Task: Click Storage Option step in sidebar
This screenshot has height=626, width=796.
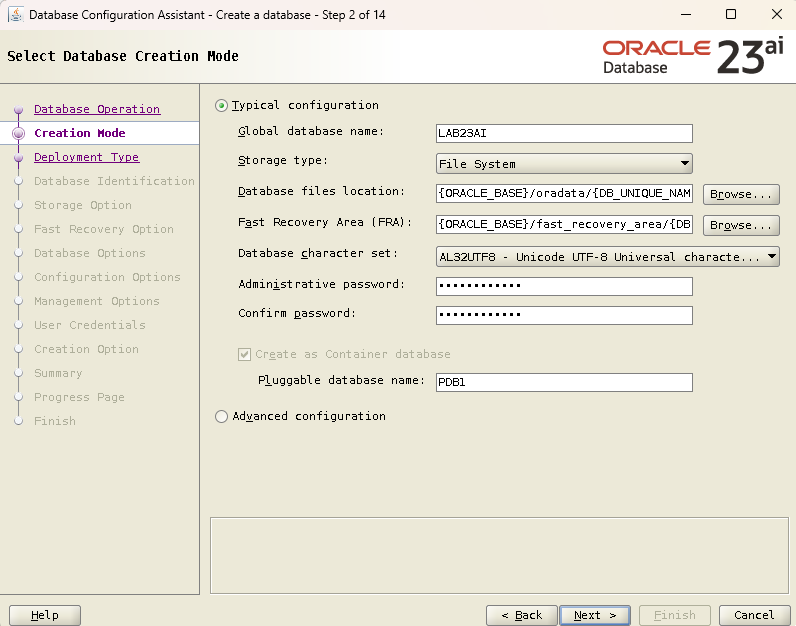Action: (x=83, y=205)
